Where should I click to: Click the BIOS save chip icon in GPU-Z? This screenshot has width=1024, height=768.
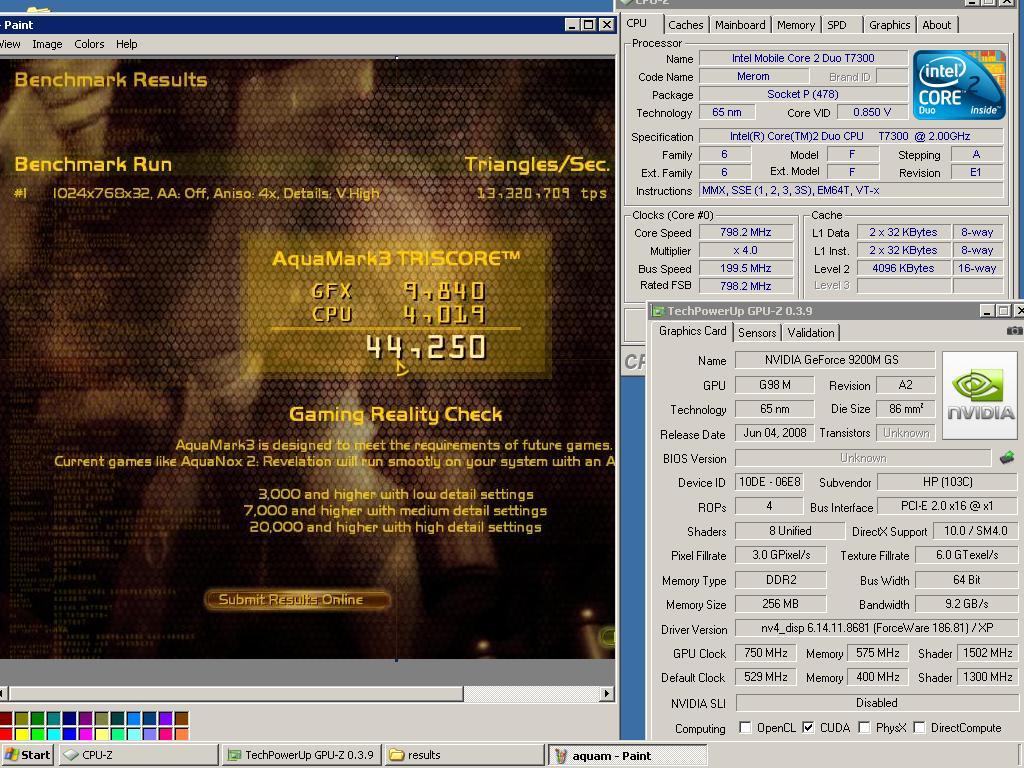[x=1007, y=458]
